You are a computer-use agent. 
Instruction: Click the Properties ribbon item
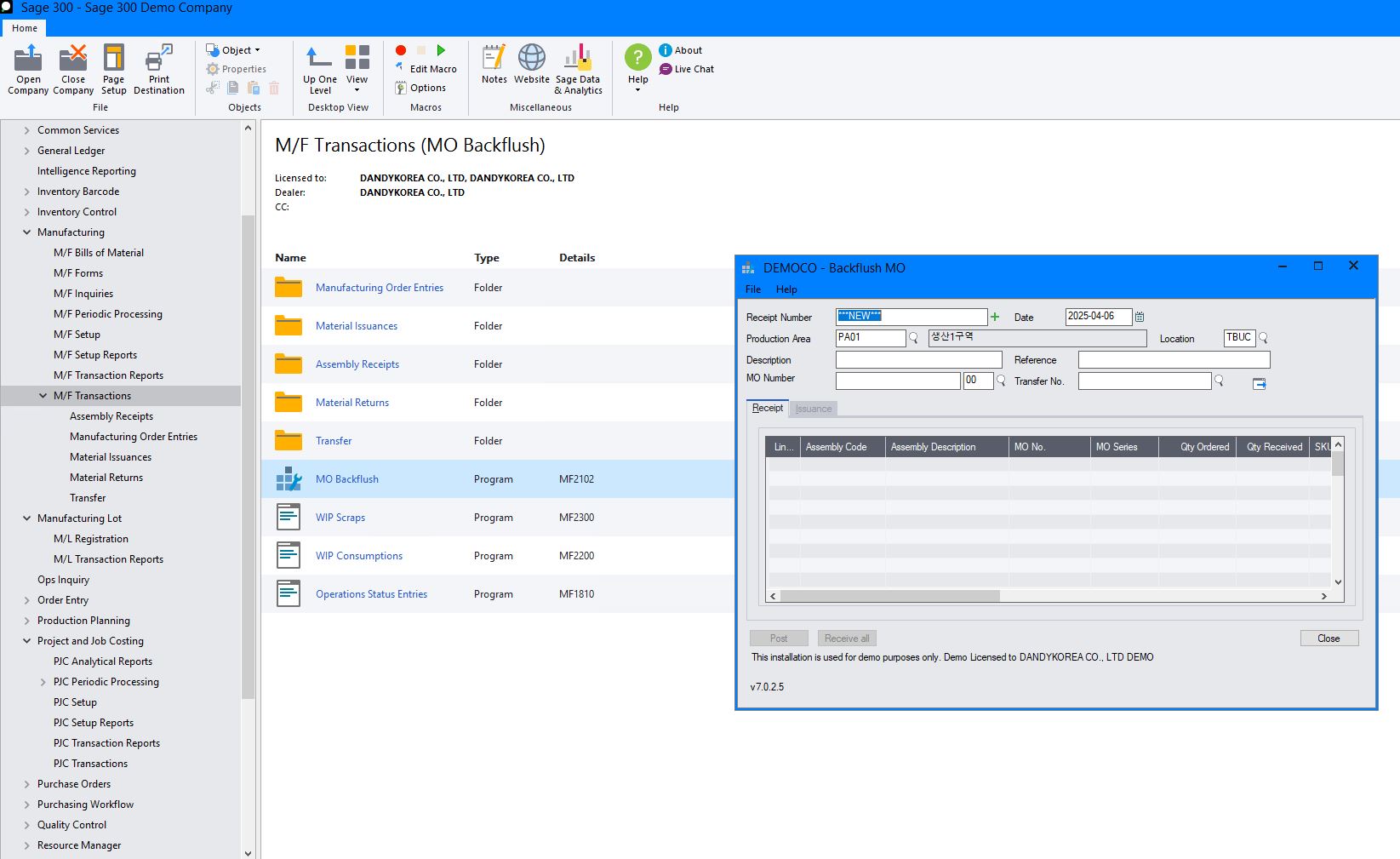coord(237,69)
